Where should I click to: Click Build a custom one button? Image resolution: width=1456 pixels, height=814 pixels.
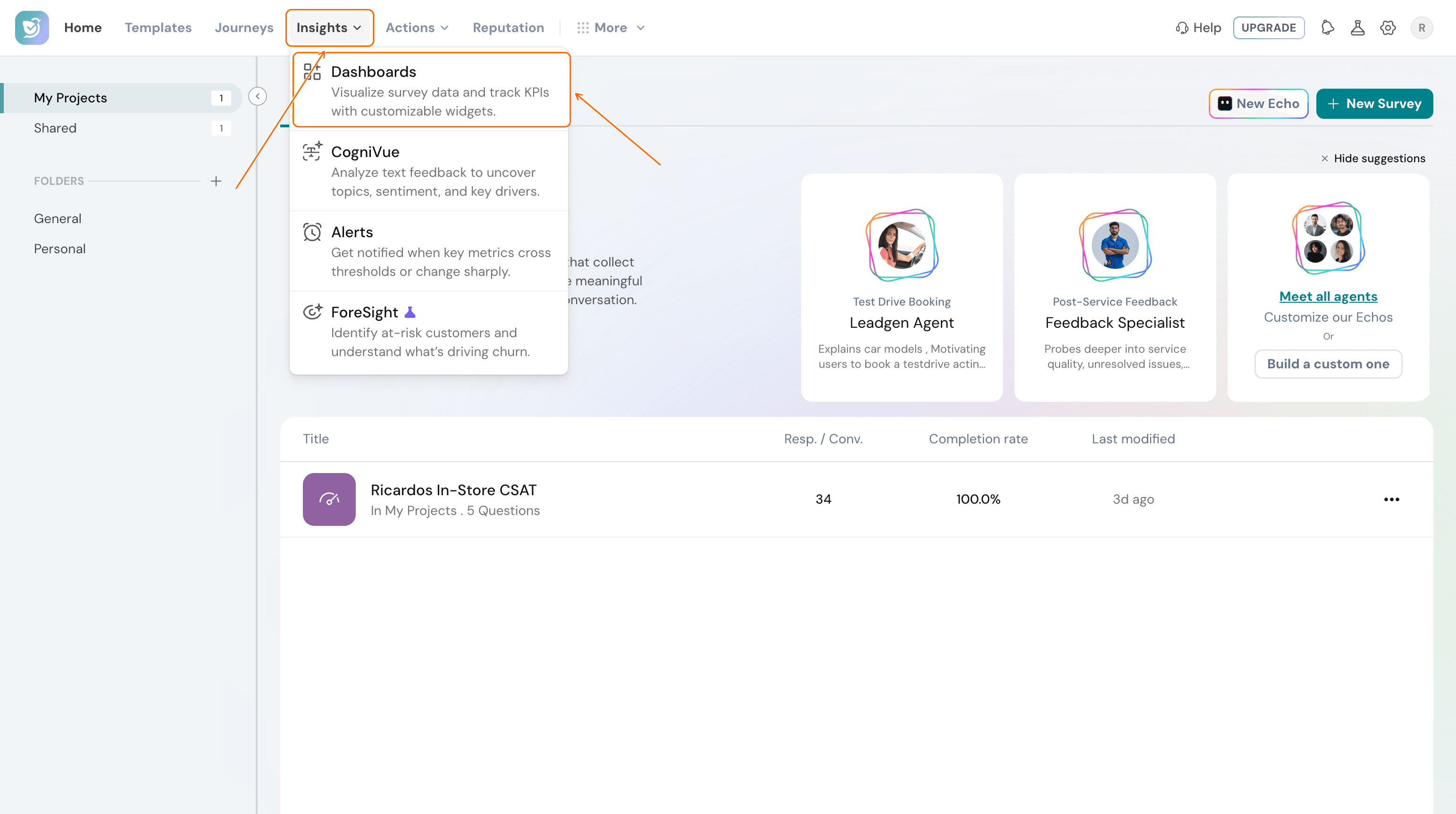1328,364
